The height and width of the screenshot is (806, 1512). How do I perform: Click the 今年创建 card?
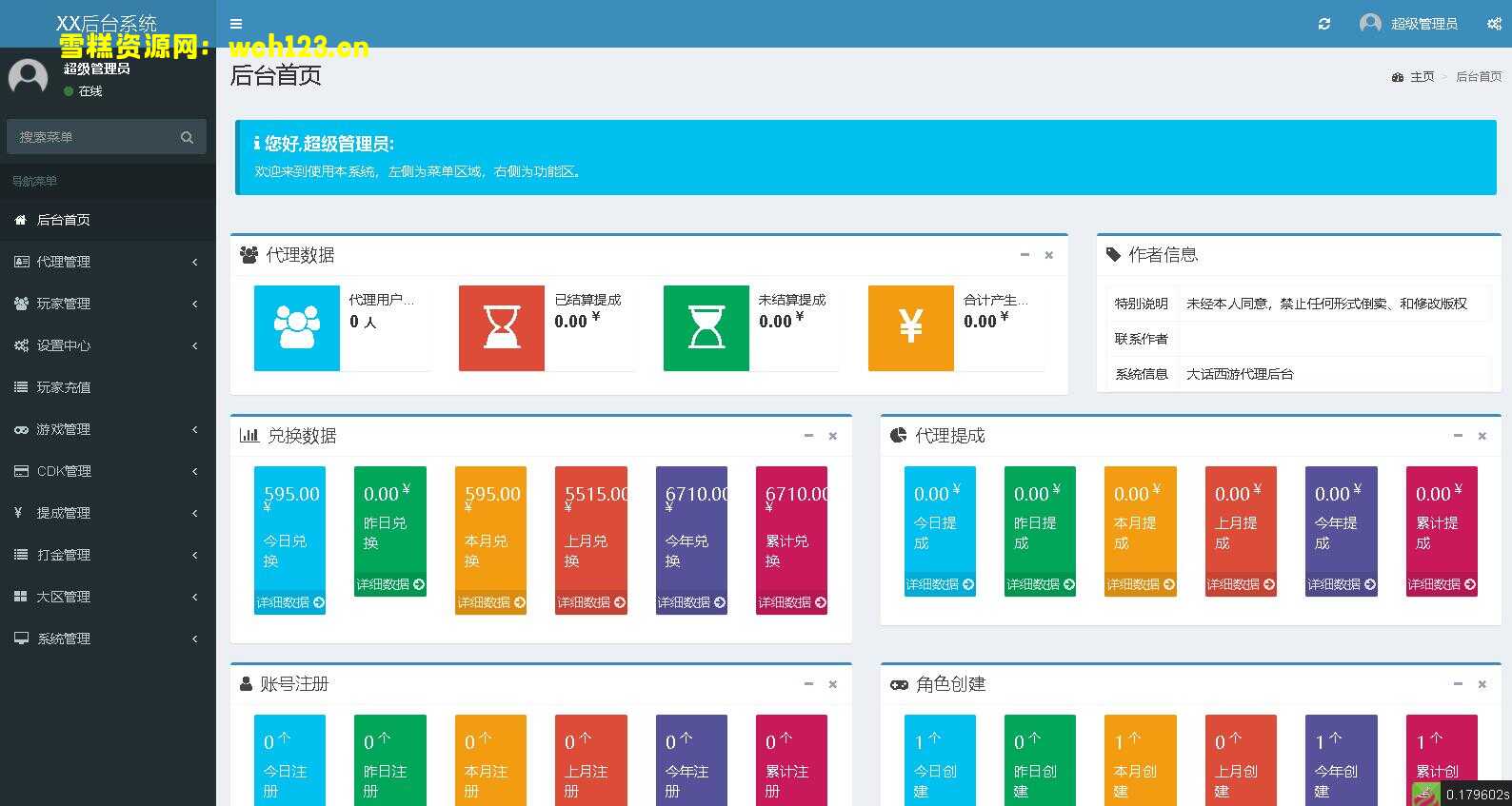[1342, 760]
